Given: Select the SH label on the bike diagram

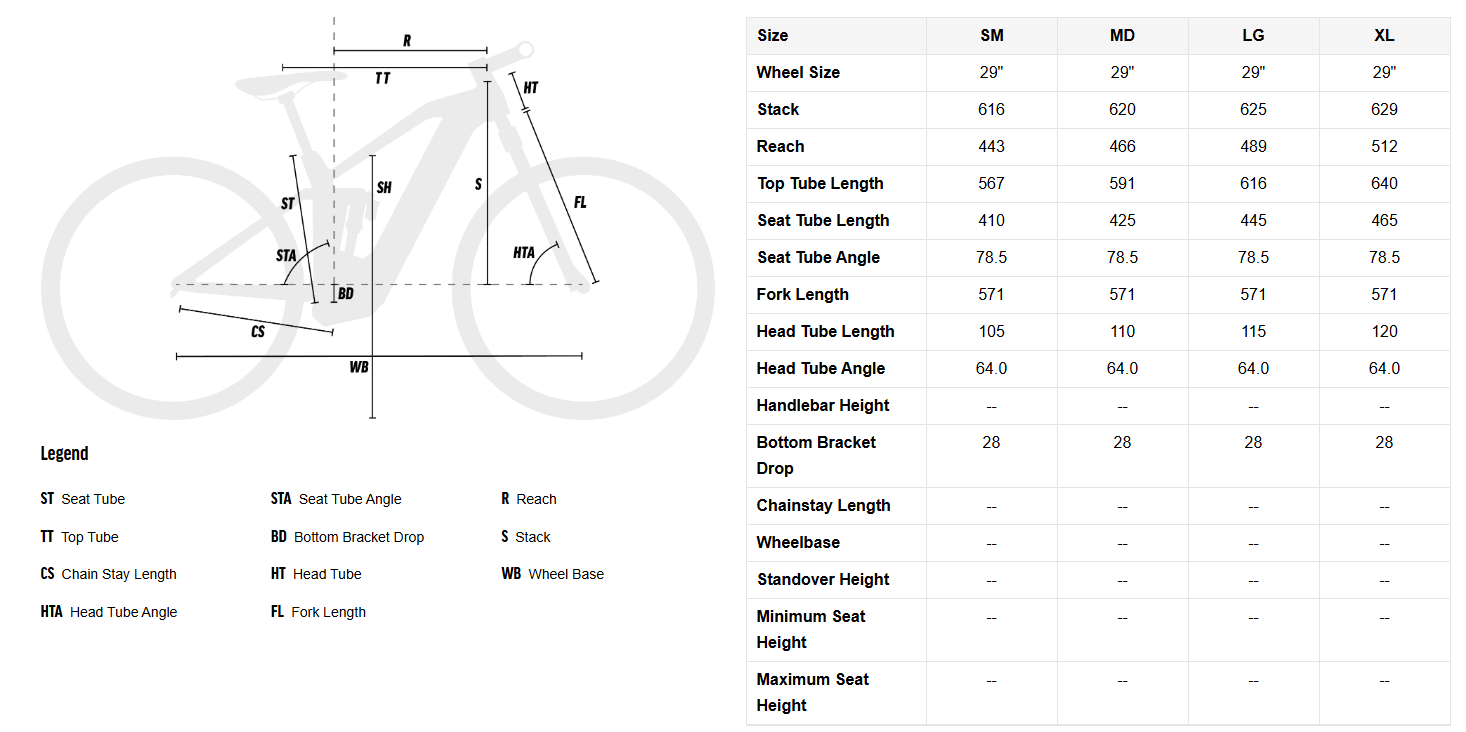Looking at the screenshot, I should 384,188.
